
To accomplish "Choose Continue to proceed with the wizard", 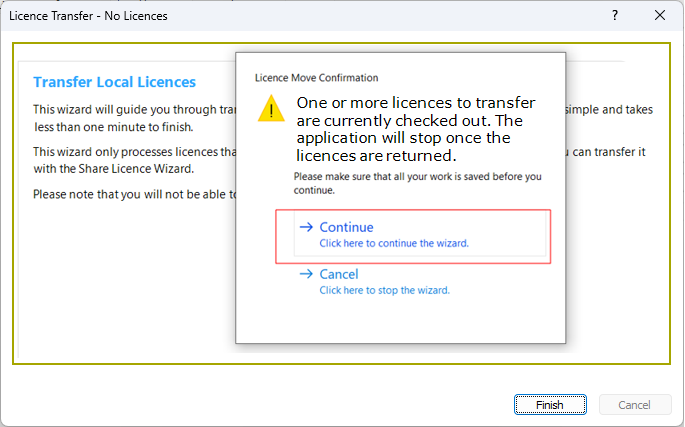I will tap(346, 227).
